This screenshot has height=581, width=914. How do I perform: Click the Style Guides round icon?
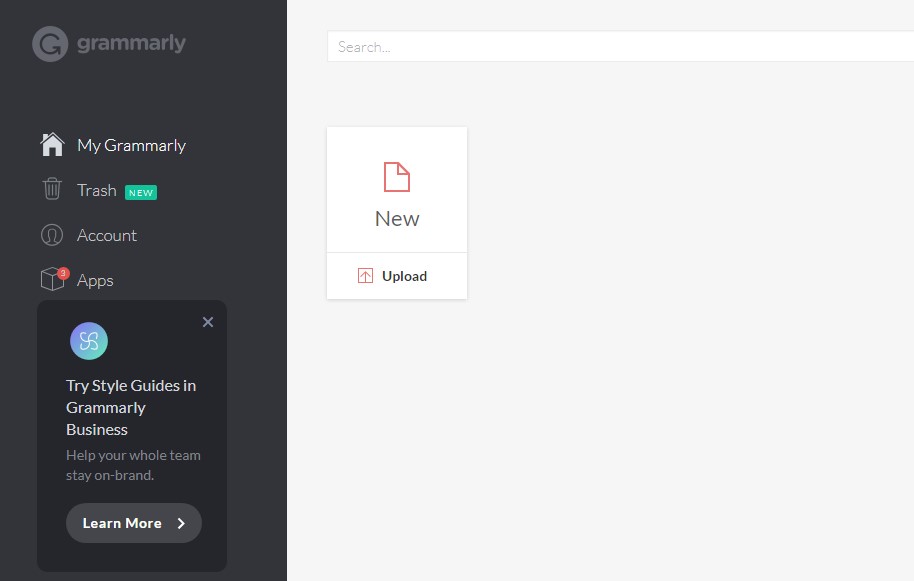[89, 341]
